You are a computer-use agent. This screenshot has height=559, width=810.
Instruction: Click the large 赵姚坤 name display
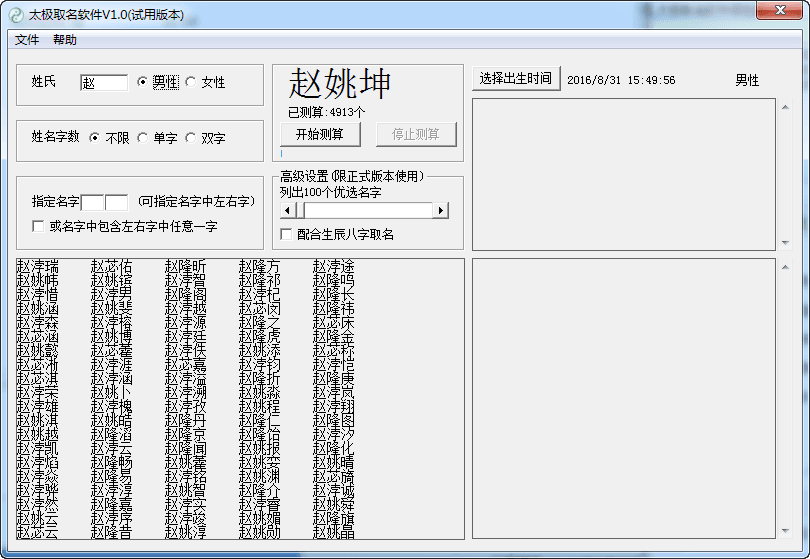(339, 83)
